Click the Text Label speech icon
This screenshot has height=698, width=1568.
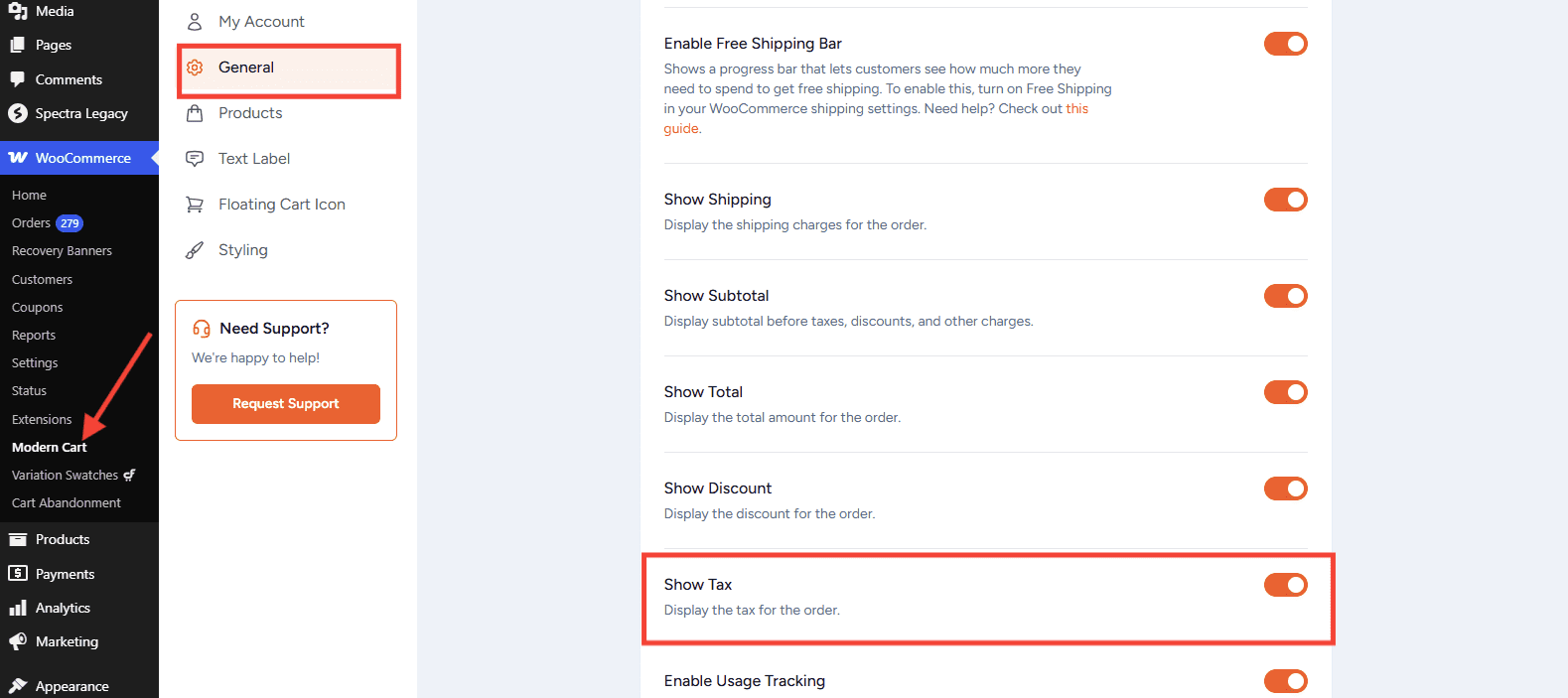tap(195, 159)
